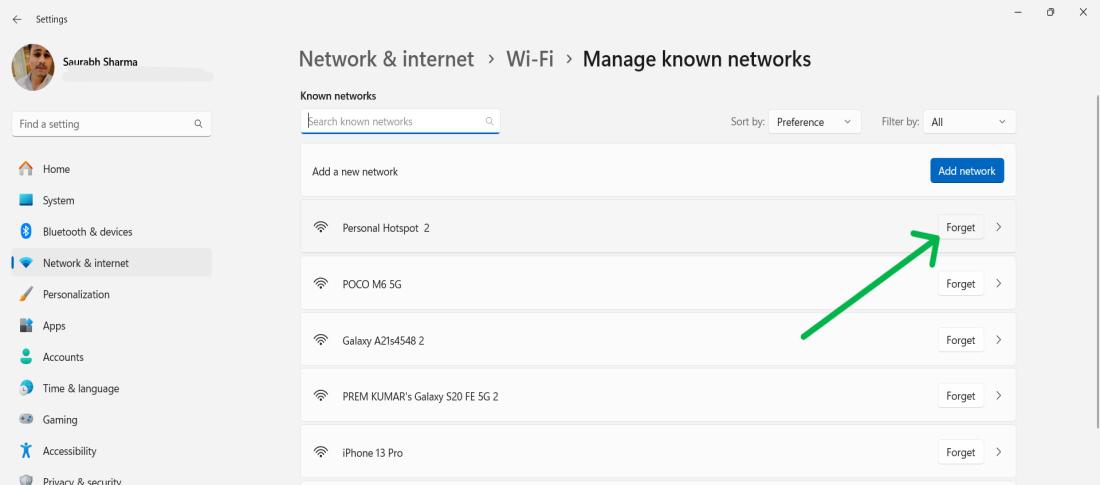The height and width of the screenshot is (485, 1100).
Task: Open the Filter by All dropdown
Action: pos(969,122)
